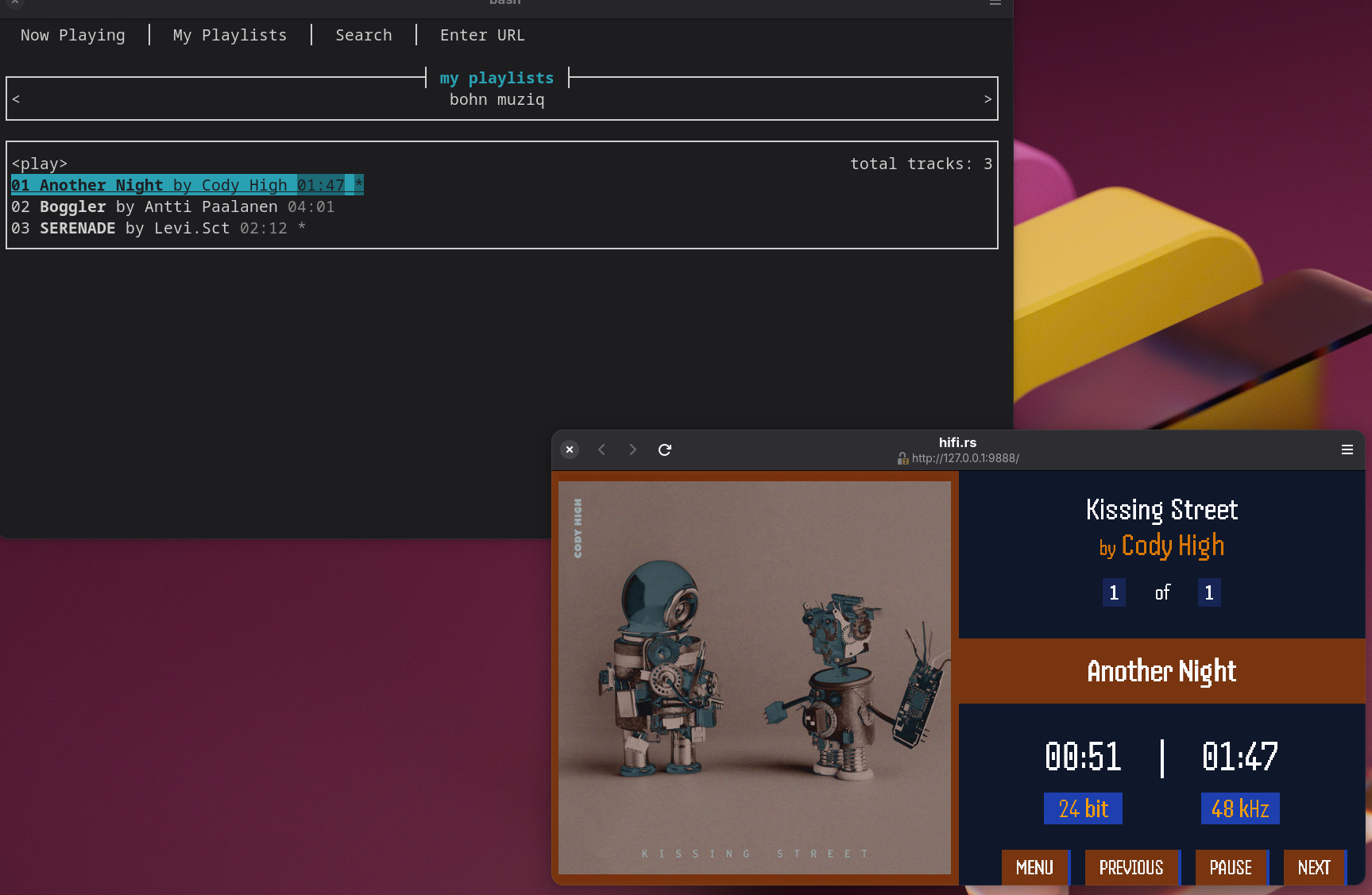Click the total track count 1 box

click(1209, 592)
